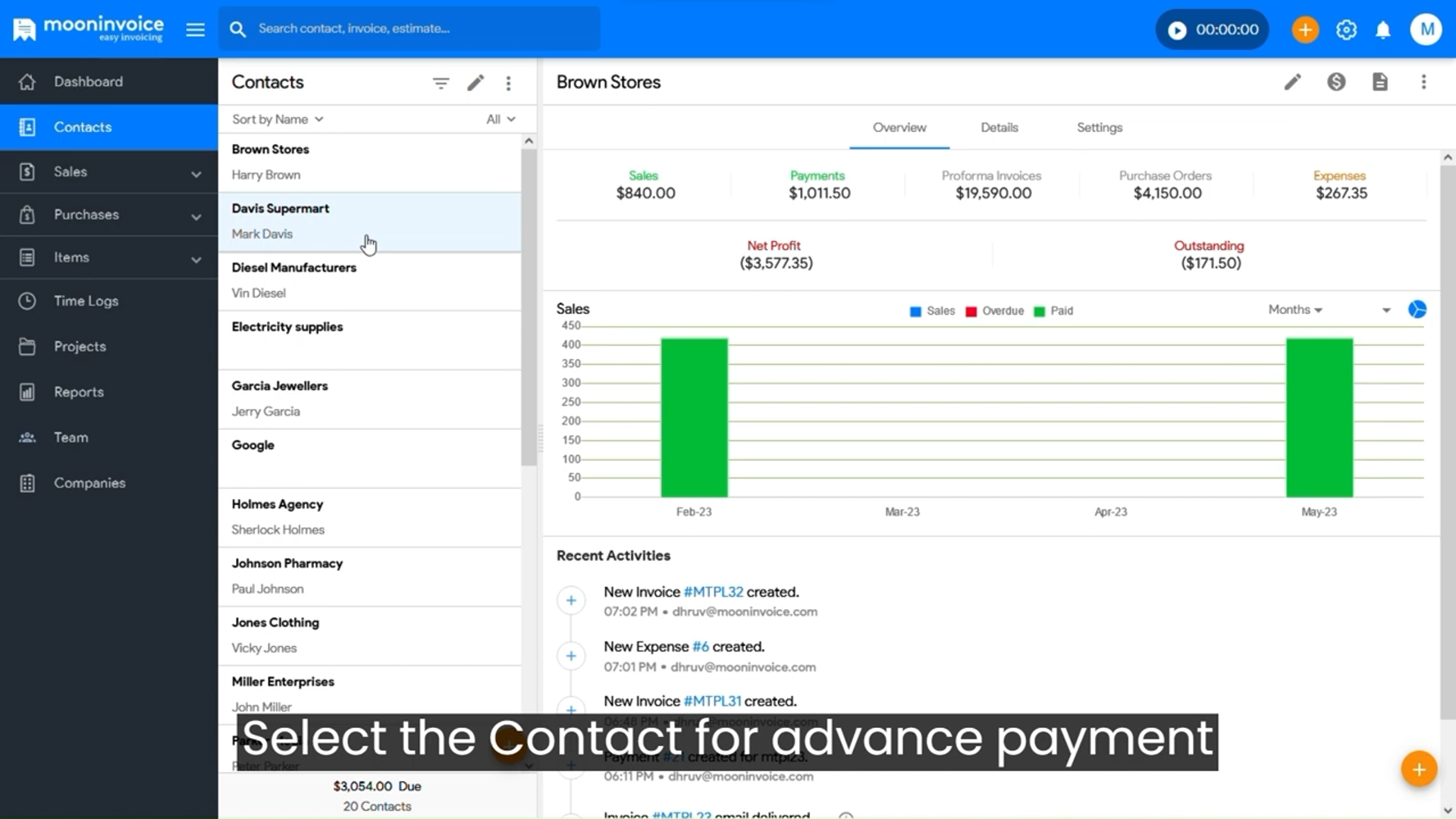The image size is (1456, 819).
Task: Switch to the Details tab
Action: [999, 127]
